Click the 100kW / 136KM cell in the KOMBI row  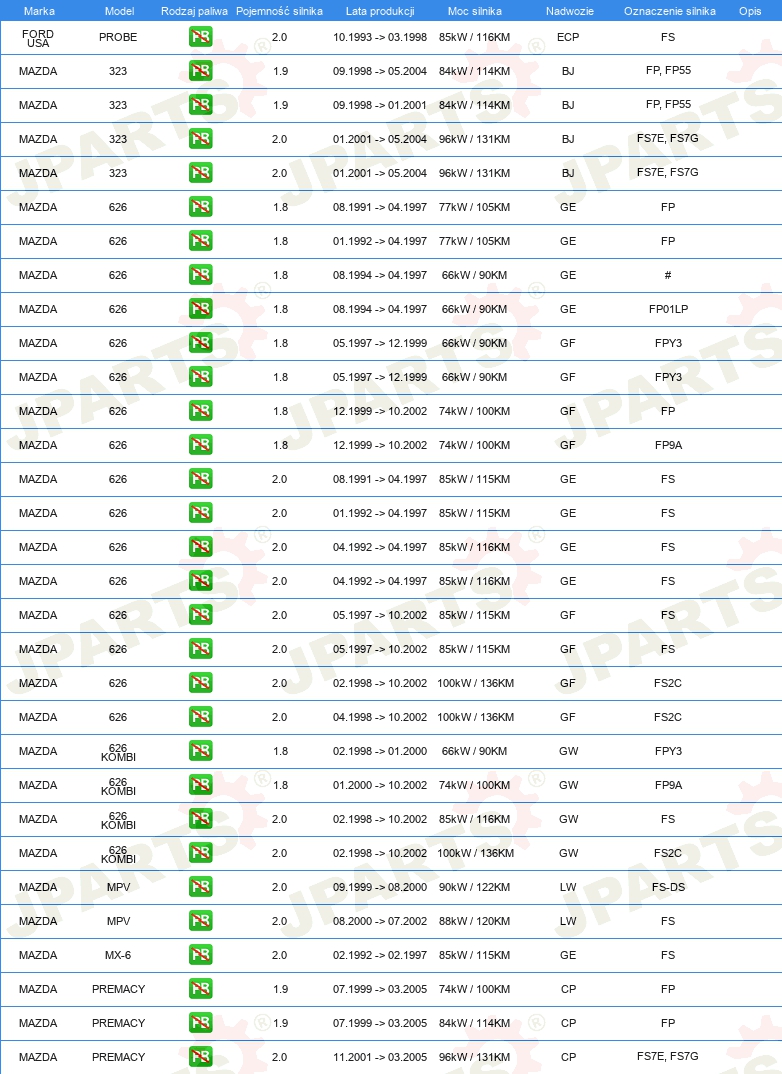(475, 853)
